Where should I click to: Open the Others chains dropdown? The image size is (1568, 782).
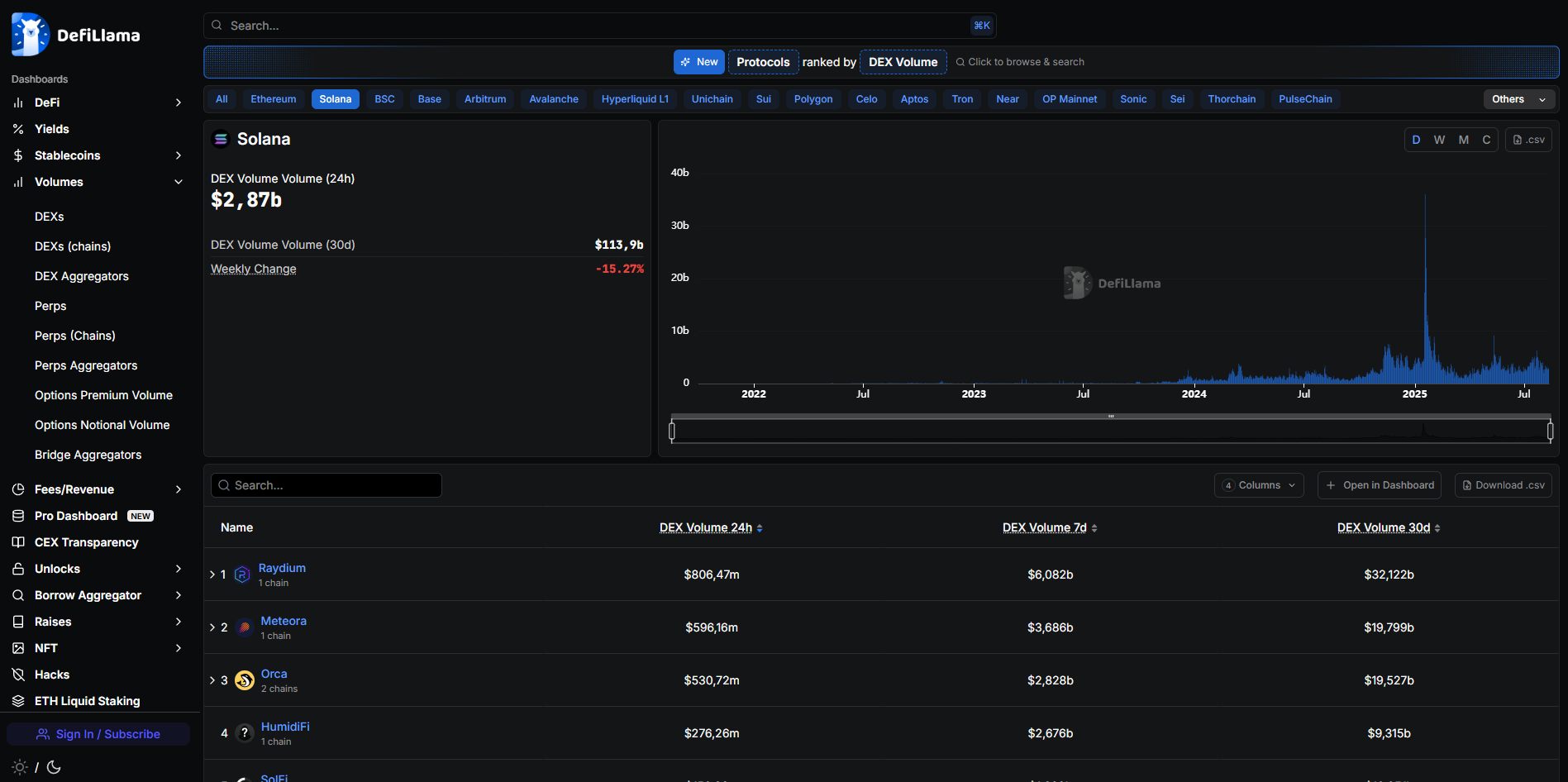pos(1518,99)
